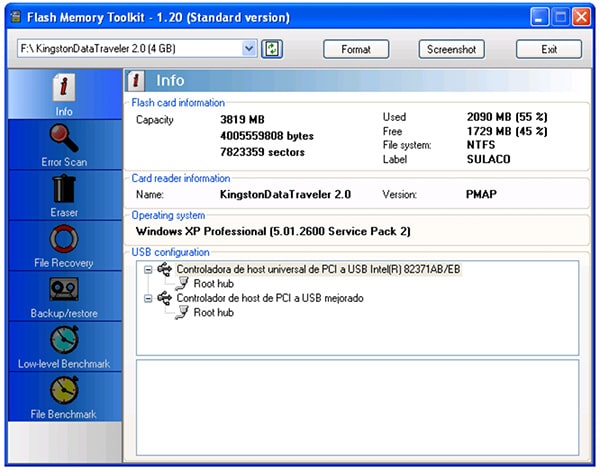Select the Eraser trash can tool

[64, 196]
